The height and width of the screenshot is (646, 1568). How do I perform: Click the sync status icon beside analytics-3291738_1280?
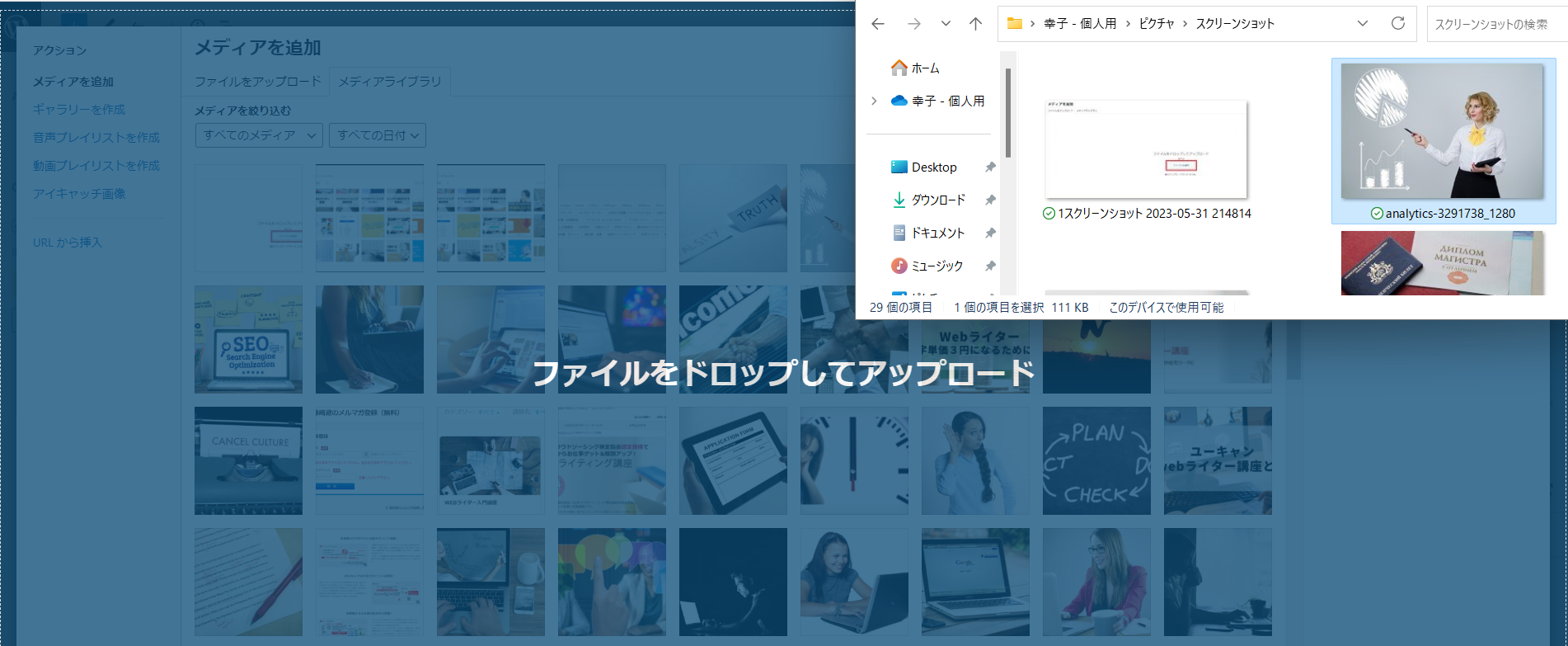pos(1377,214)
